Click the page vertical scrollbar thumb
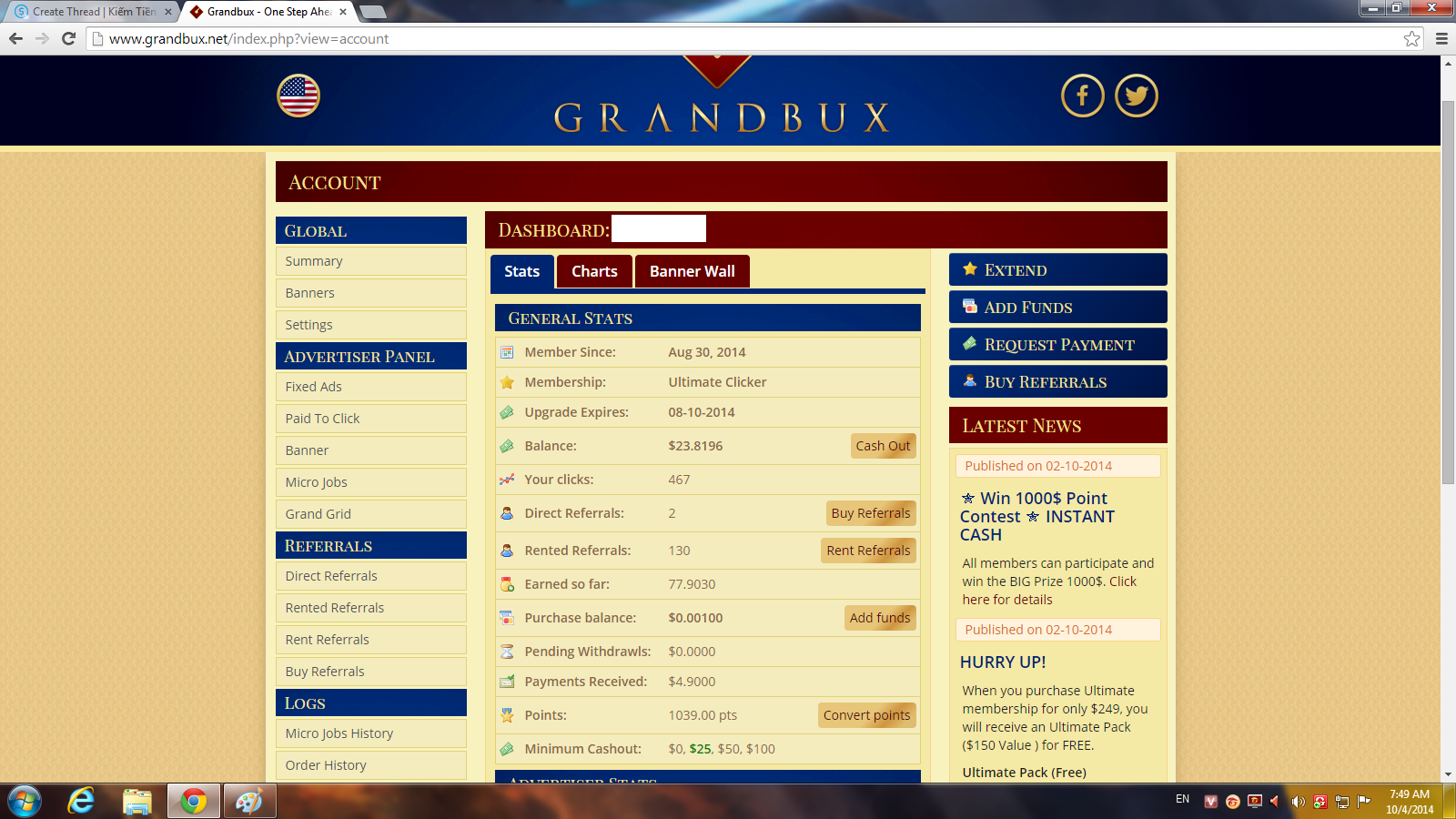This screenshot has width=1456, height=819. coord(1448,291)
